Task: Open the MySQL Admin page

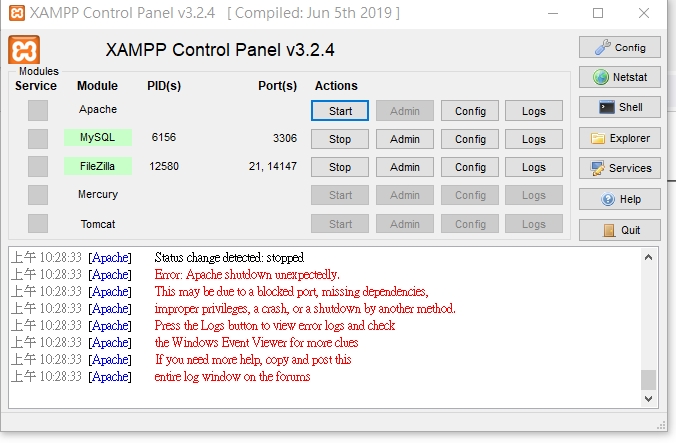Action: [405, 139]
